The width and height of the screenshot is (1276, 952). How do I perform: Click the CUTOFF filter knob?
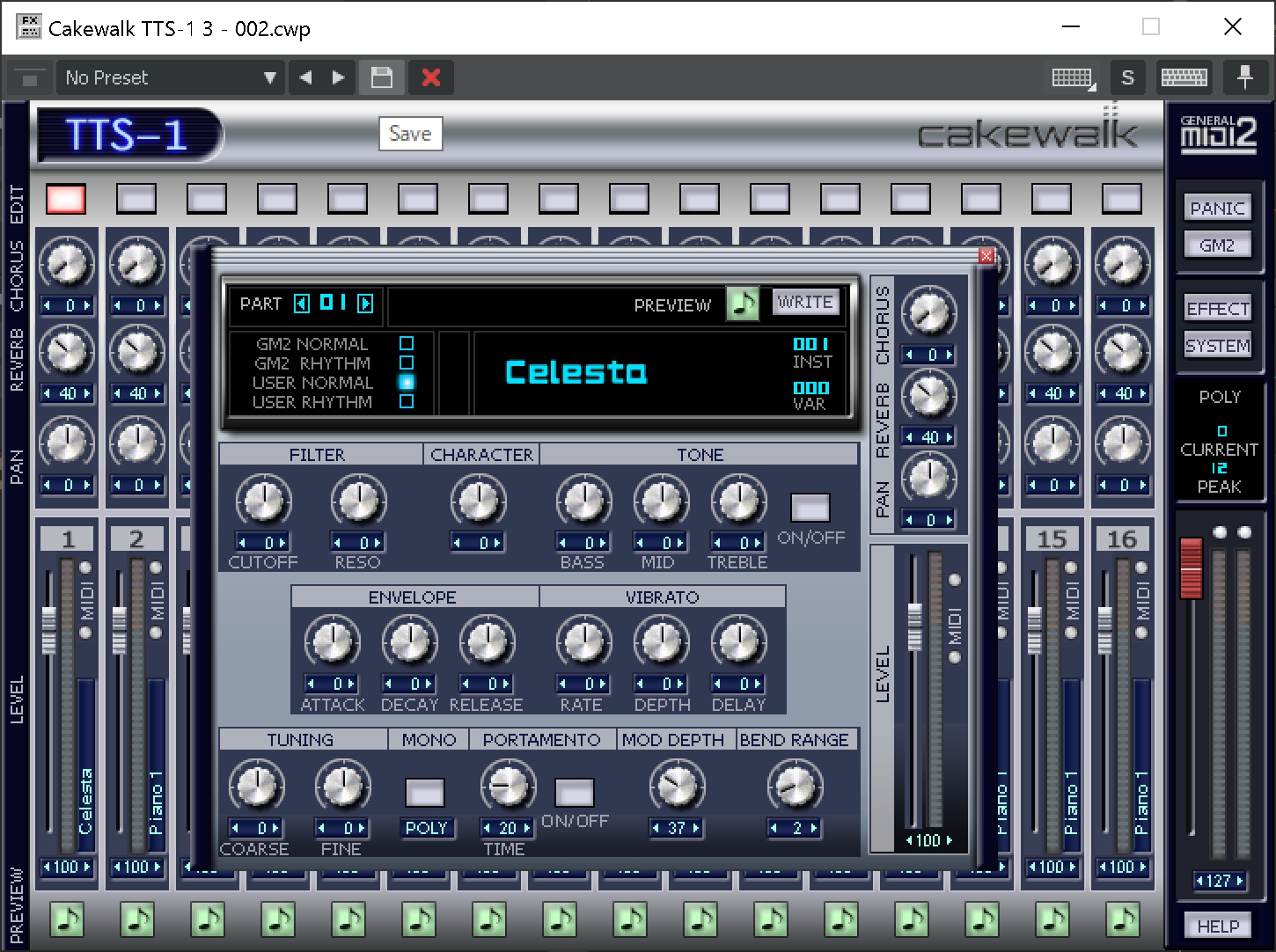(x=263, y=502)
